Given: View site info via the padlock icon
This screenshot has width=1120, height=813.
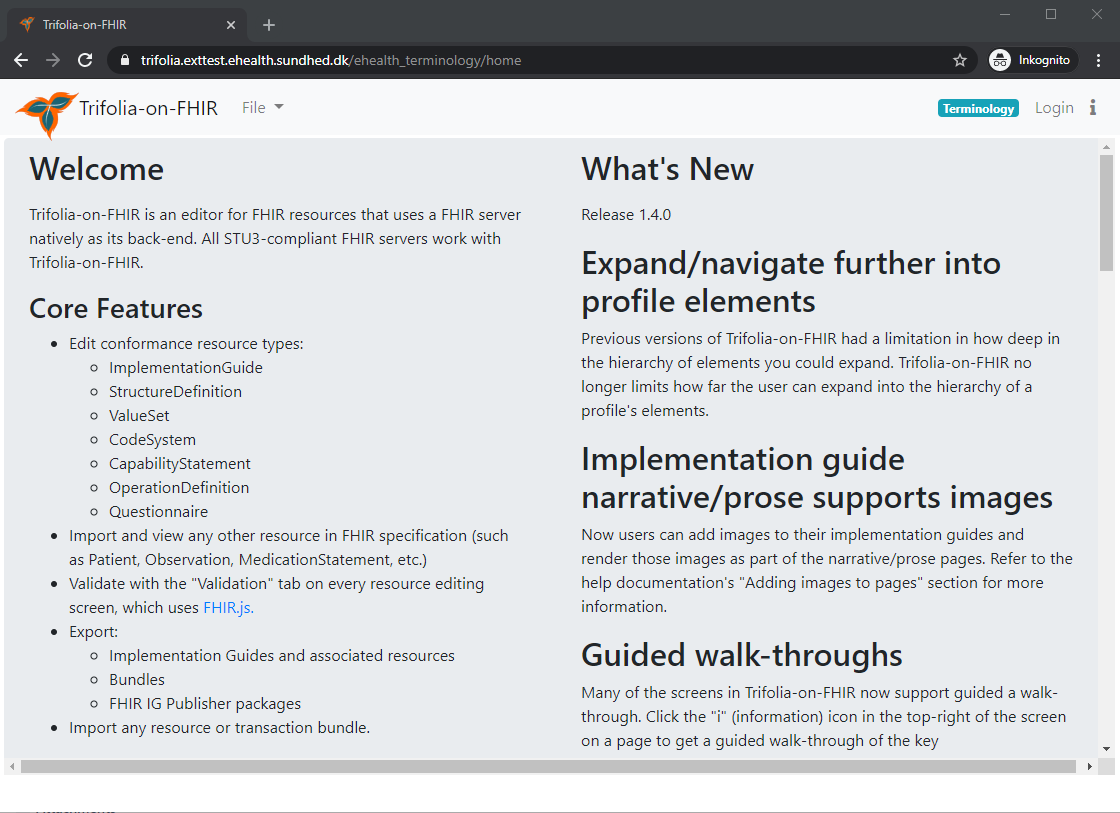Looking at the screenshot, I should coord(125,60).
